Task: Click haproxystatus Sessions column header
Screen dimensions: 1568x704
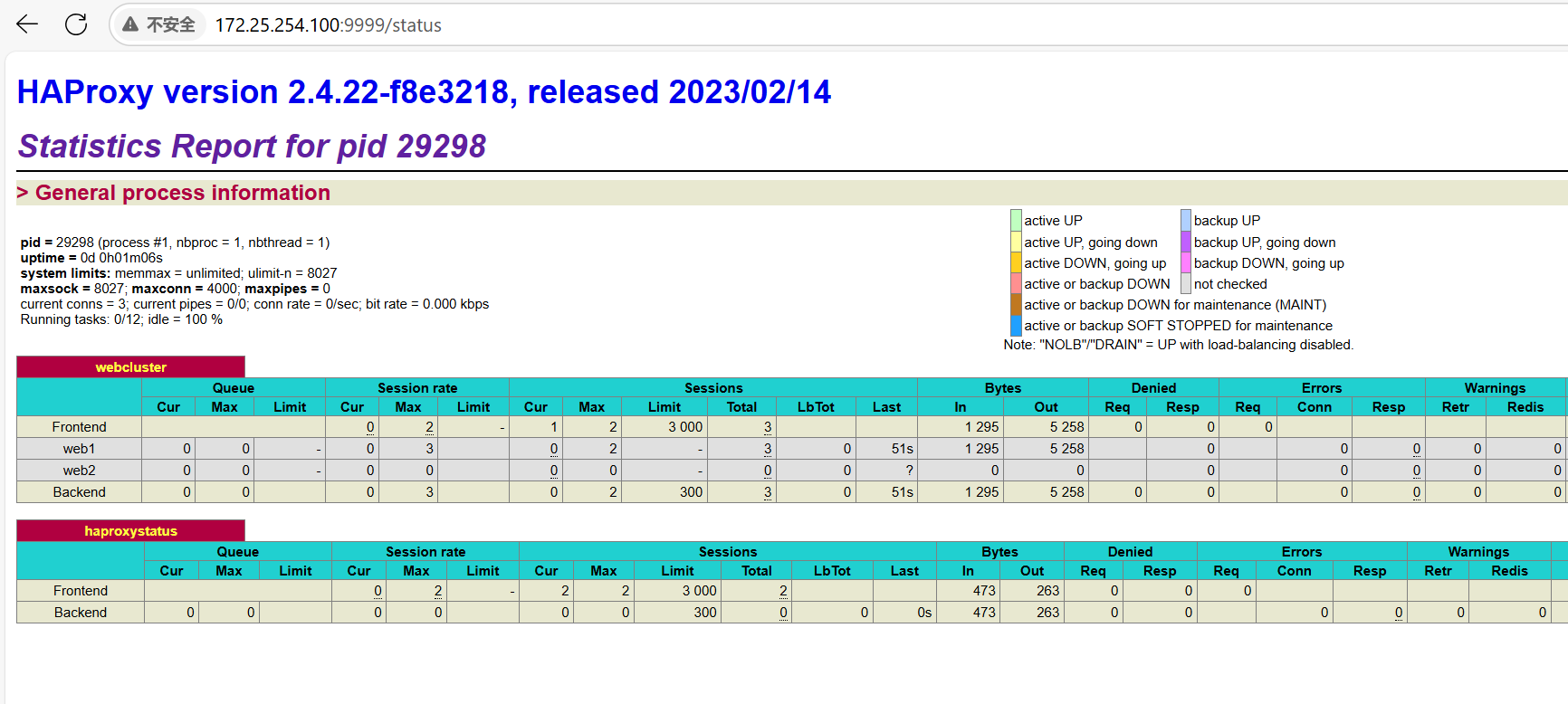Action: point(728,551)
